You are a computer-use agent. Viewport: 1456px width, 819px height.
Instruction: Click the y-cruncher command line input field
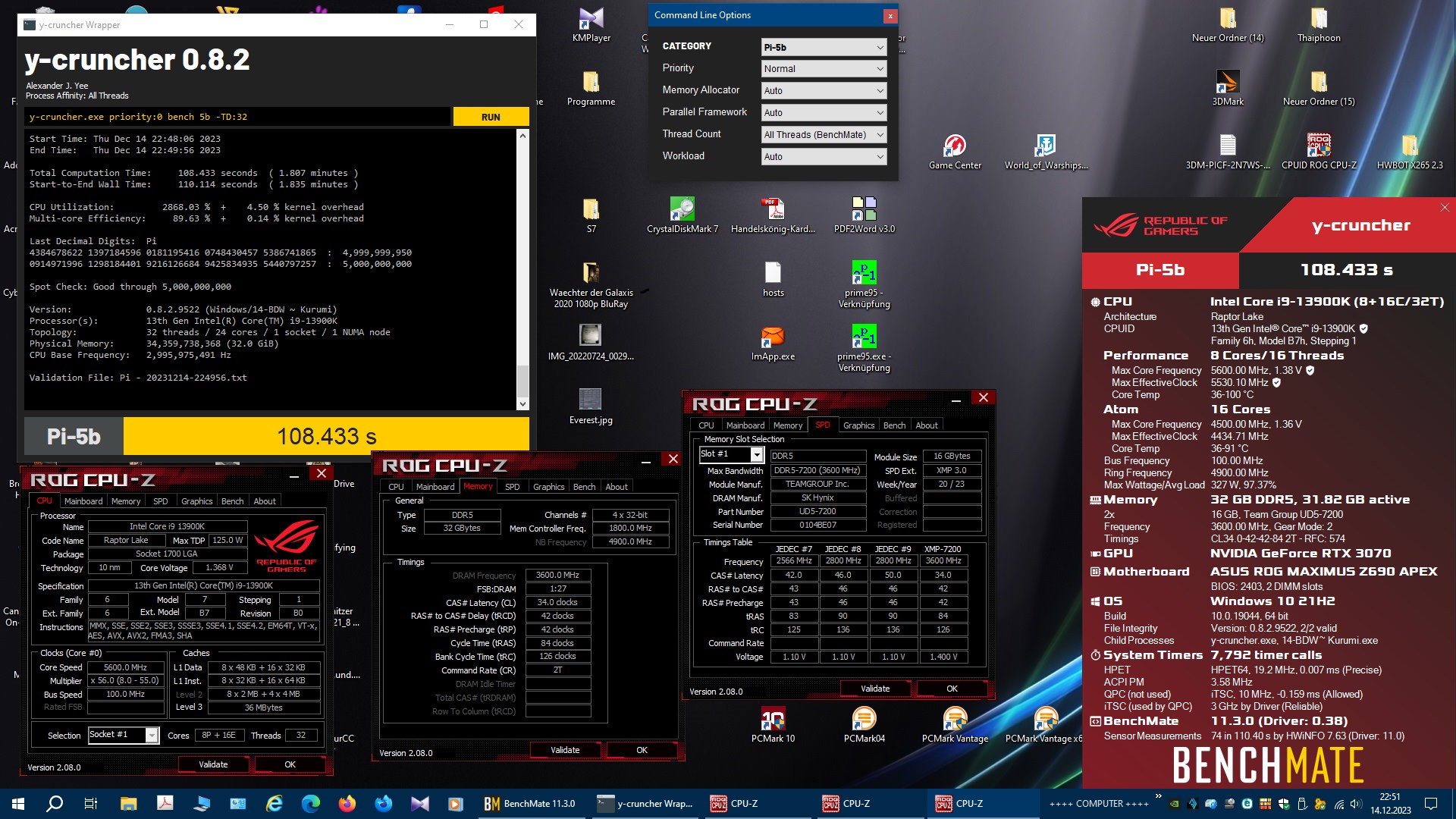click(237, 117)
